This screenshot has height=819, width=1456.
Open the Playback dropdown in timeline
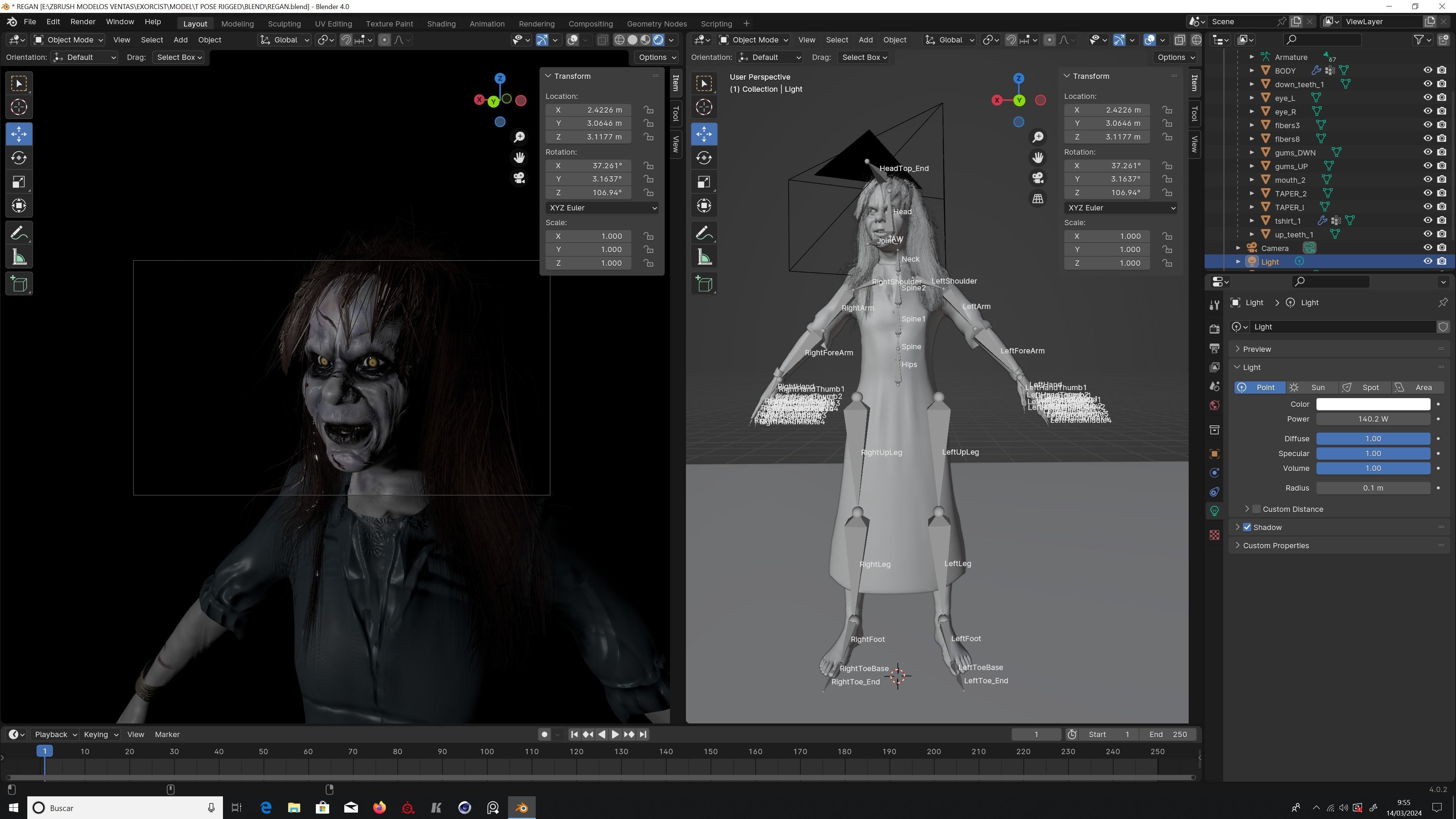(55, 734)
